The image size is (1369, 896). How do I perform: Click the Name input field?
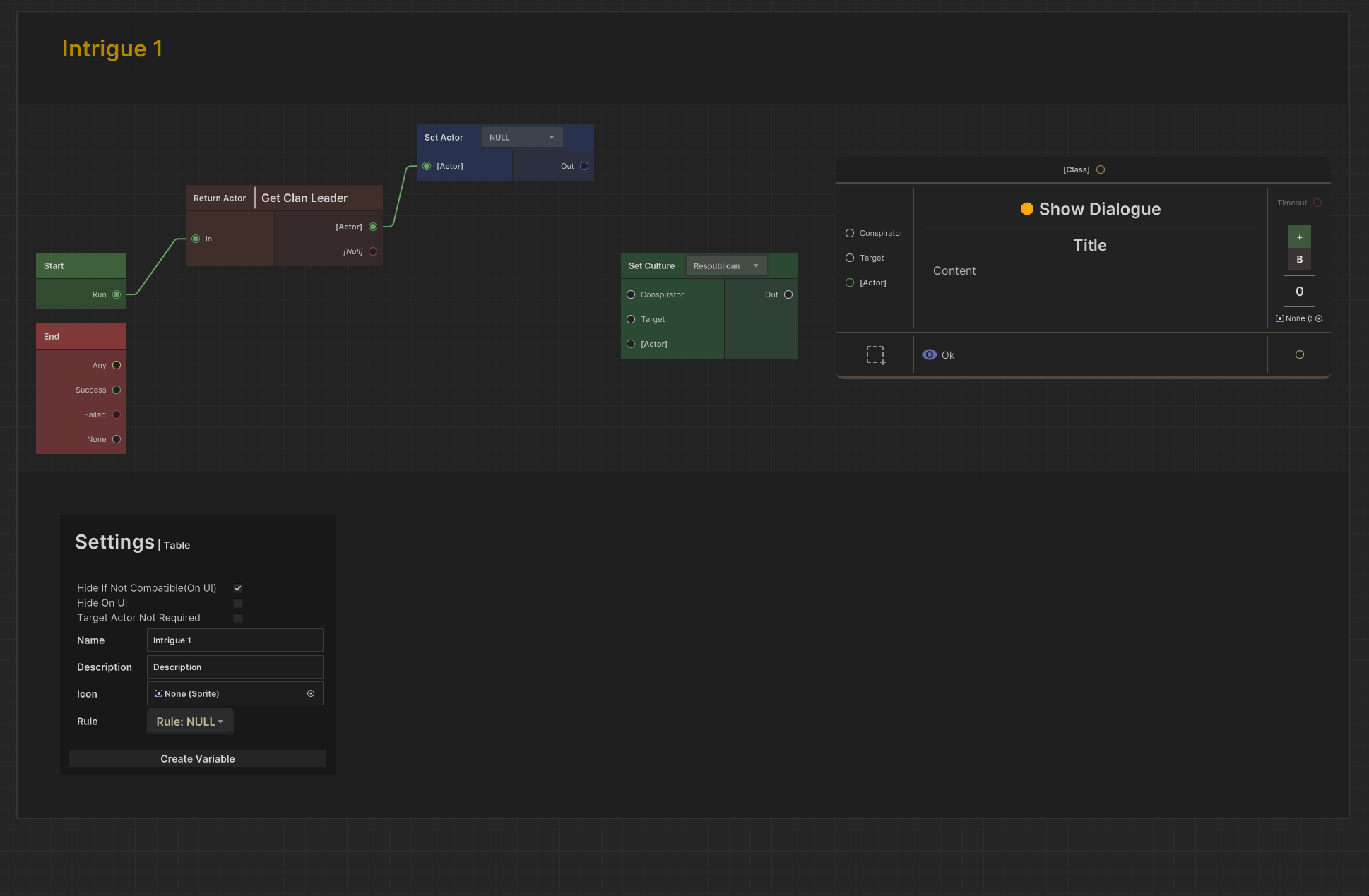coord(235,640)
